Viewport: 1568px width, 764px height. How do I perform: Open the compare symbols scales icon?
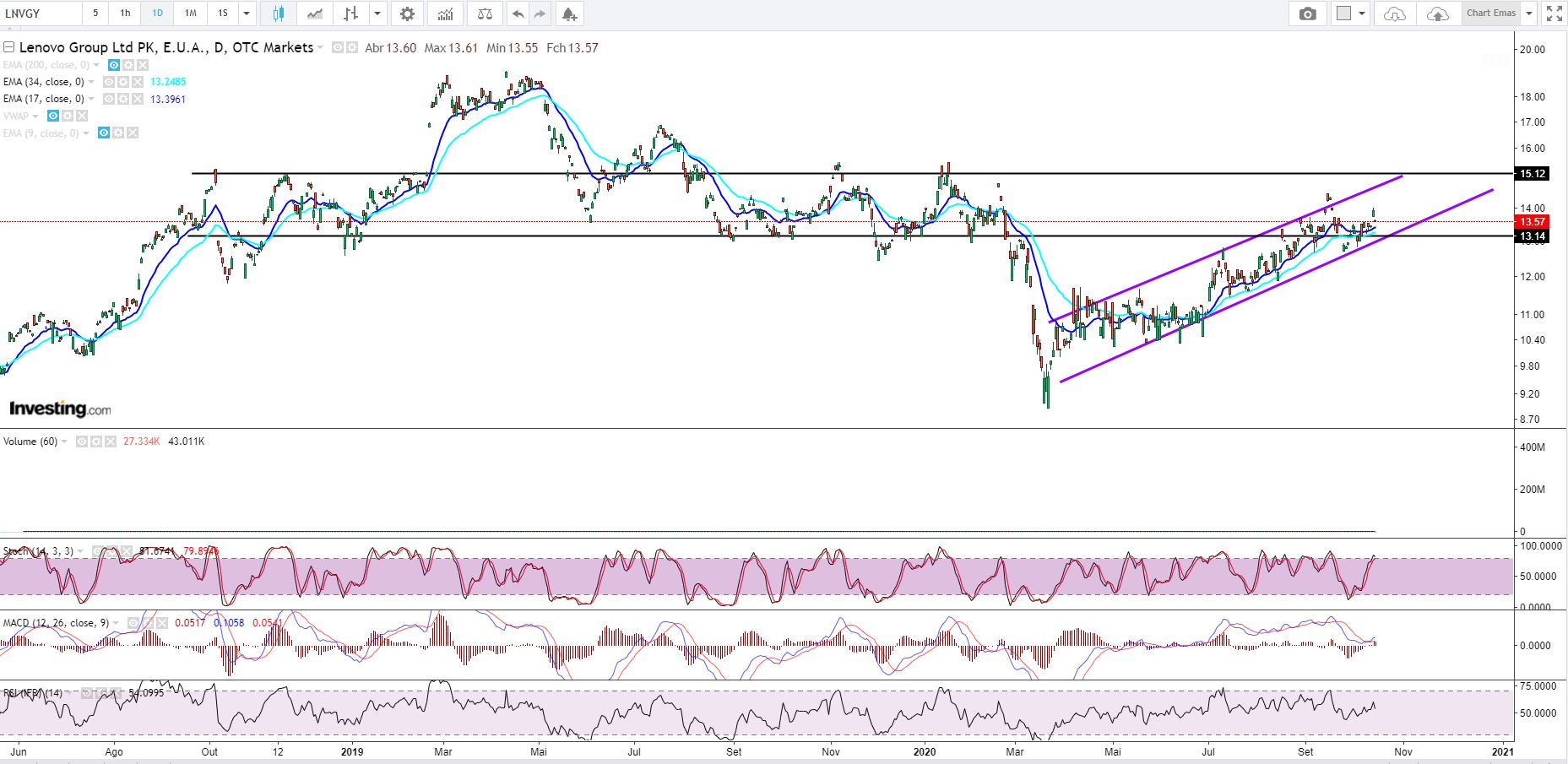[485, 14]
